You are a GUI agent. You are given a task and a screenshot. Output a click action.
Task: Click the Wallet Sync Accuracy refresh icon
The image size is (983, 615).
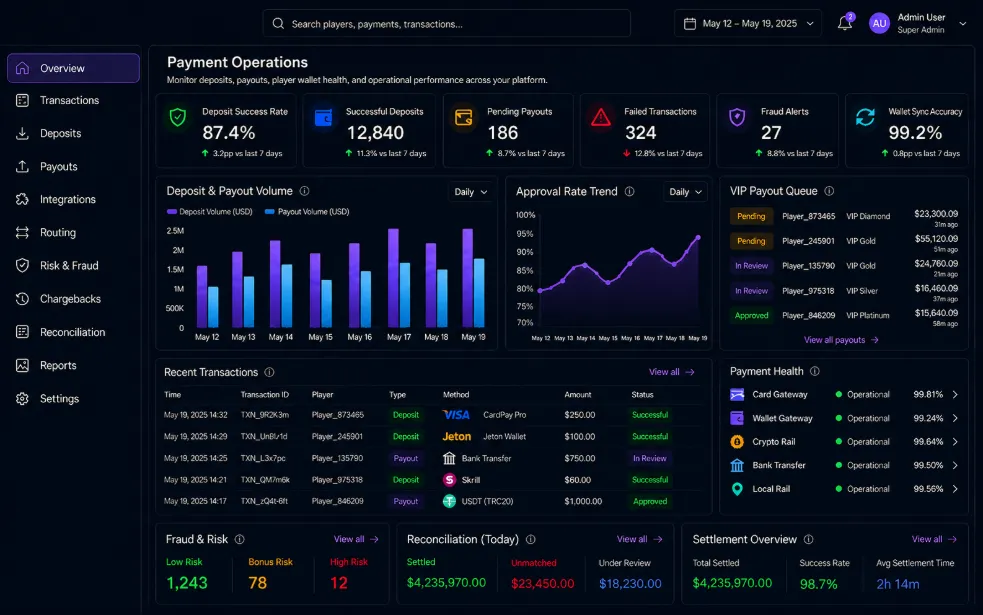865,117
